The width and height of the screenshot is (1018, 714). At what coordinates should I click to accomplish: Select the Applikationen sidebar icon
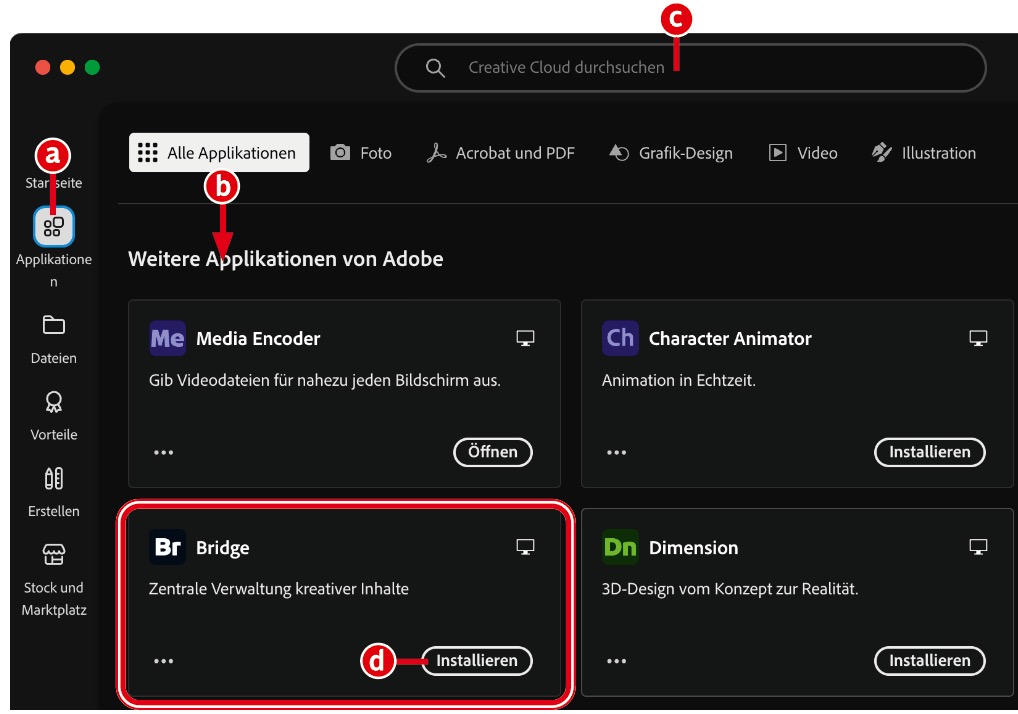(x=53, y=226)
